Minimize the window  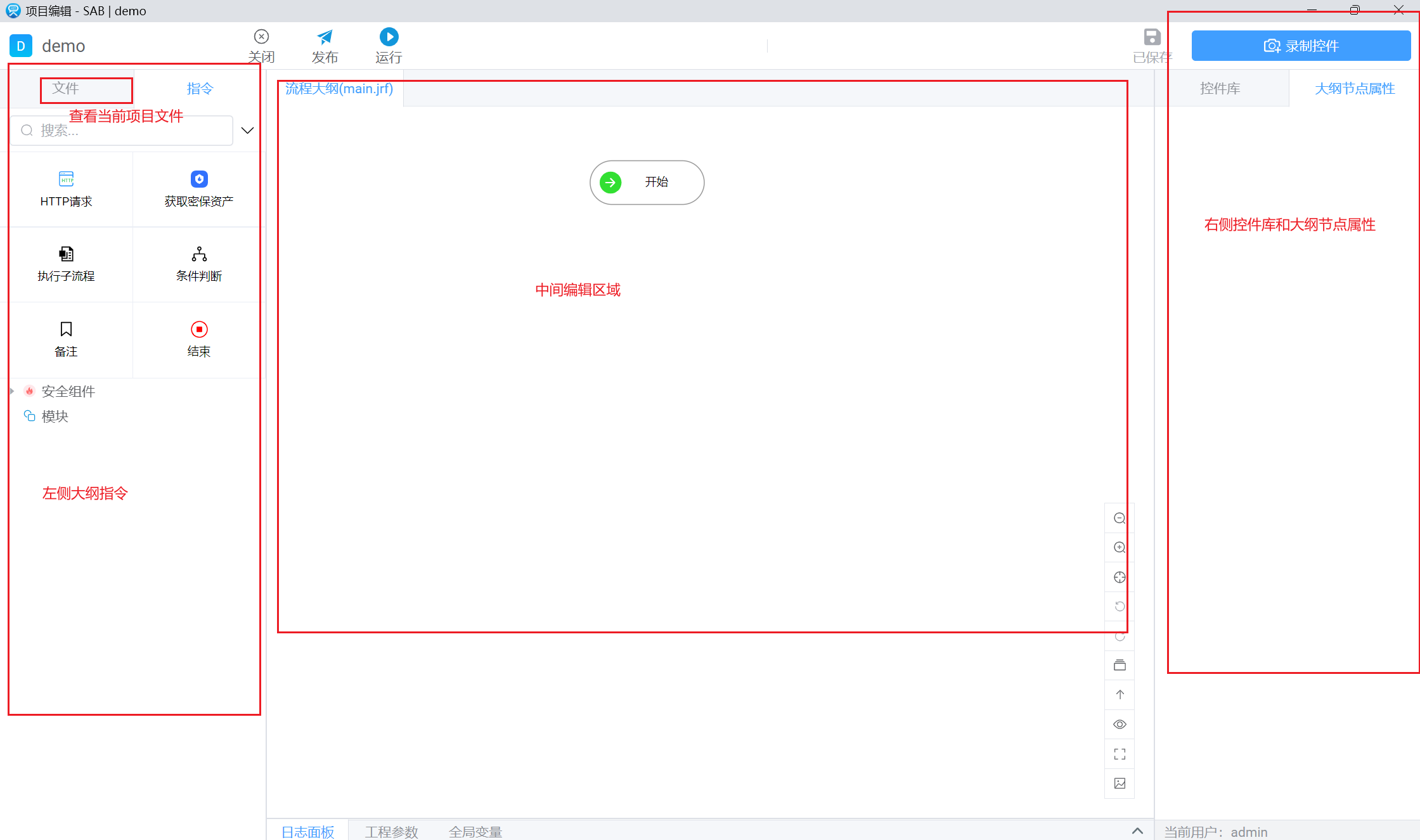tap(1312, 10)
